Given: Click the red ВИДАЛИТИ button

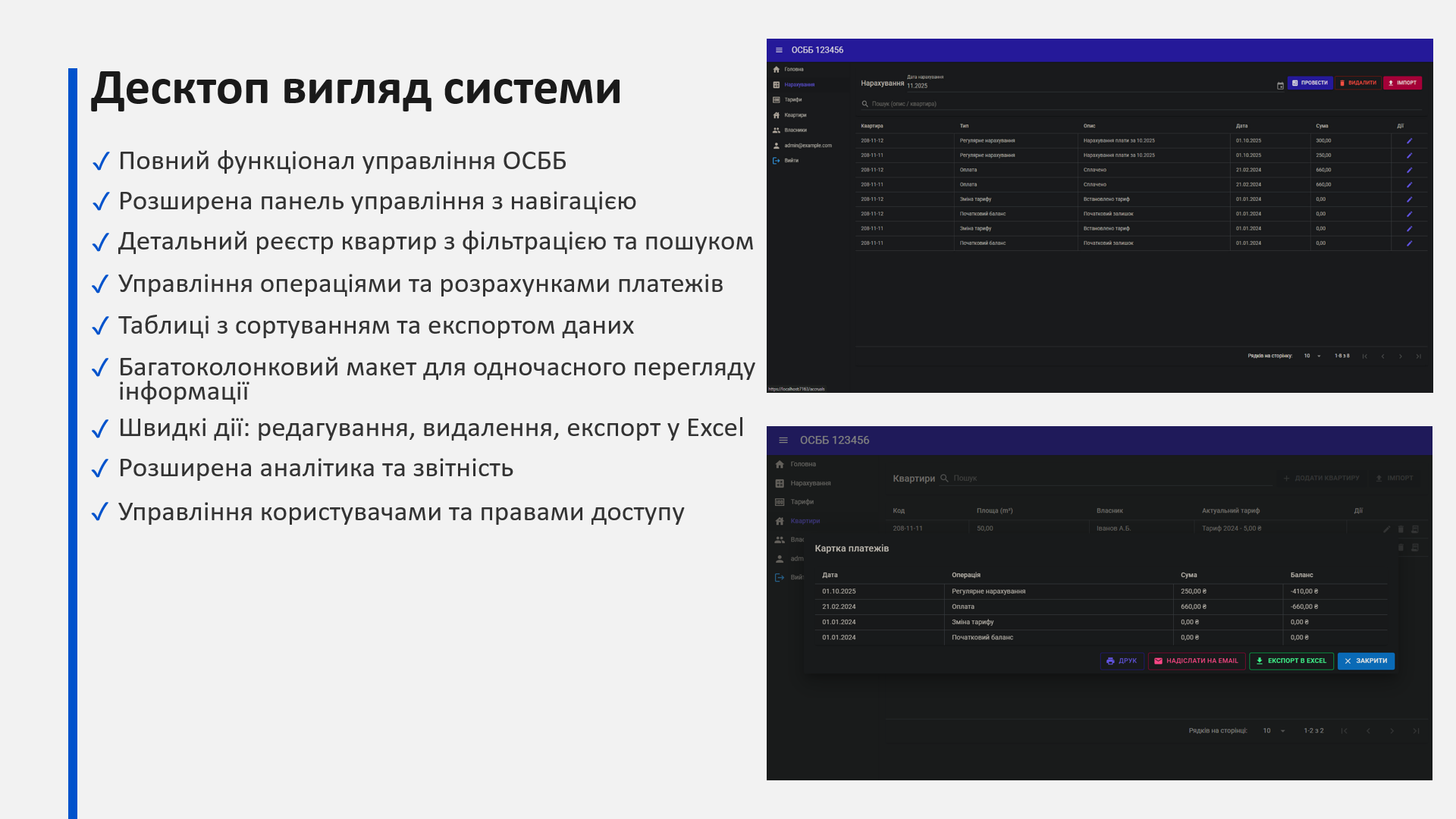Looking at the screenshot, I should (1357, 83).
